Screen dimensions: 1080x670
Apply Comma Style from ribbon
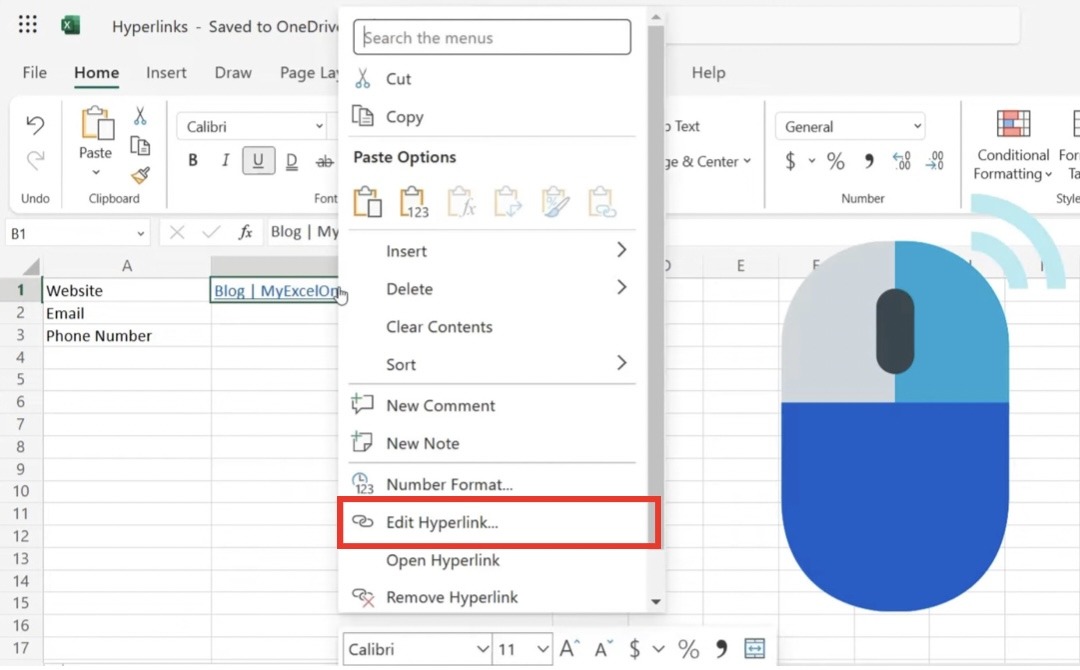click(x=869, y=161)
